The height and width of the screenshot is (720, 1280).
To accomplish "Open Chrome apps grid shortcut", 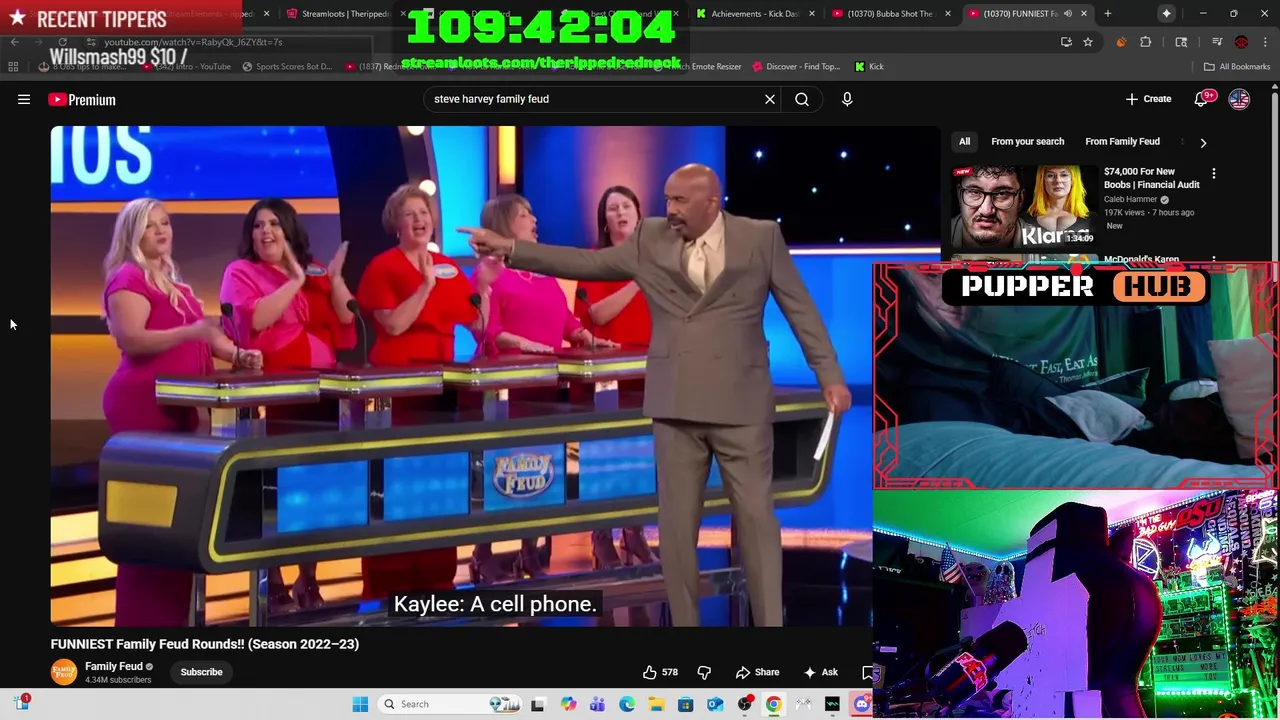I will click(13, 67).
